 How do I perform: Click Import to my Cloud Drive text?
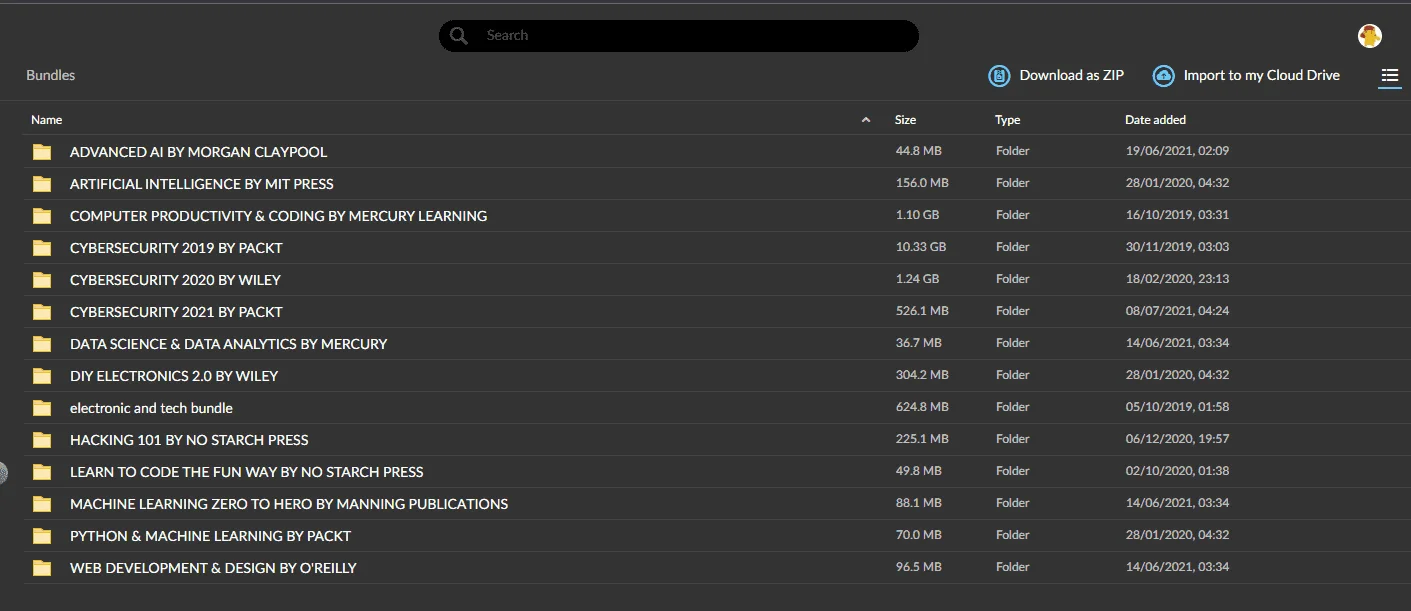pos(1261,75)
